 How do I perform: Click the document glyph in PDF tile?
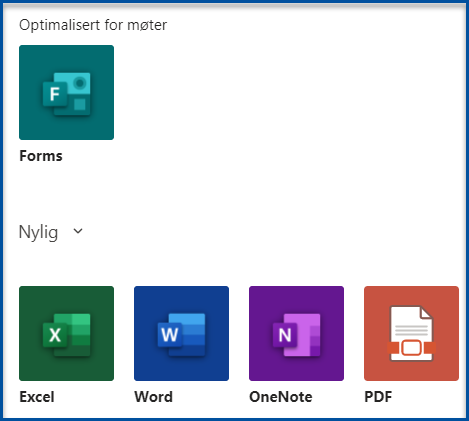411,333
